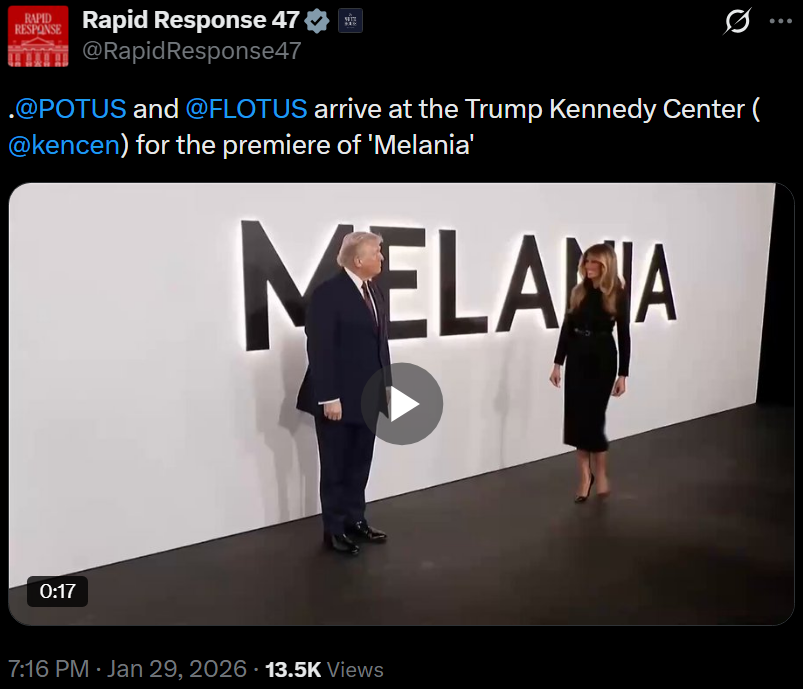Open the Grok explain-post icon

click(737, 22)
